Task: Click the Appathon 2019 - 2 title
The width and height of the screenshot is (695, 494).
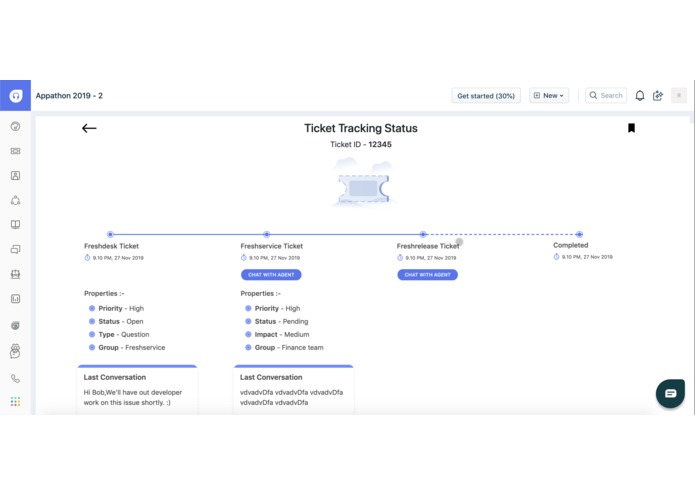Action: click(69, 96)
